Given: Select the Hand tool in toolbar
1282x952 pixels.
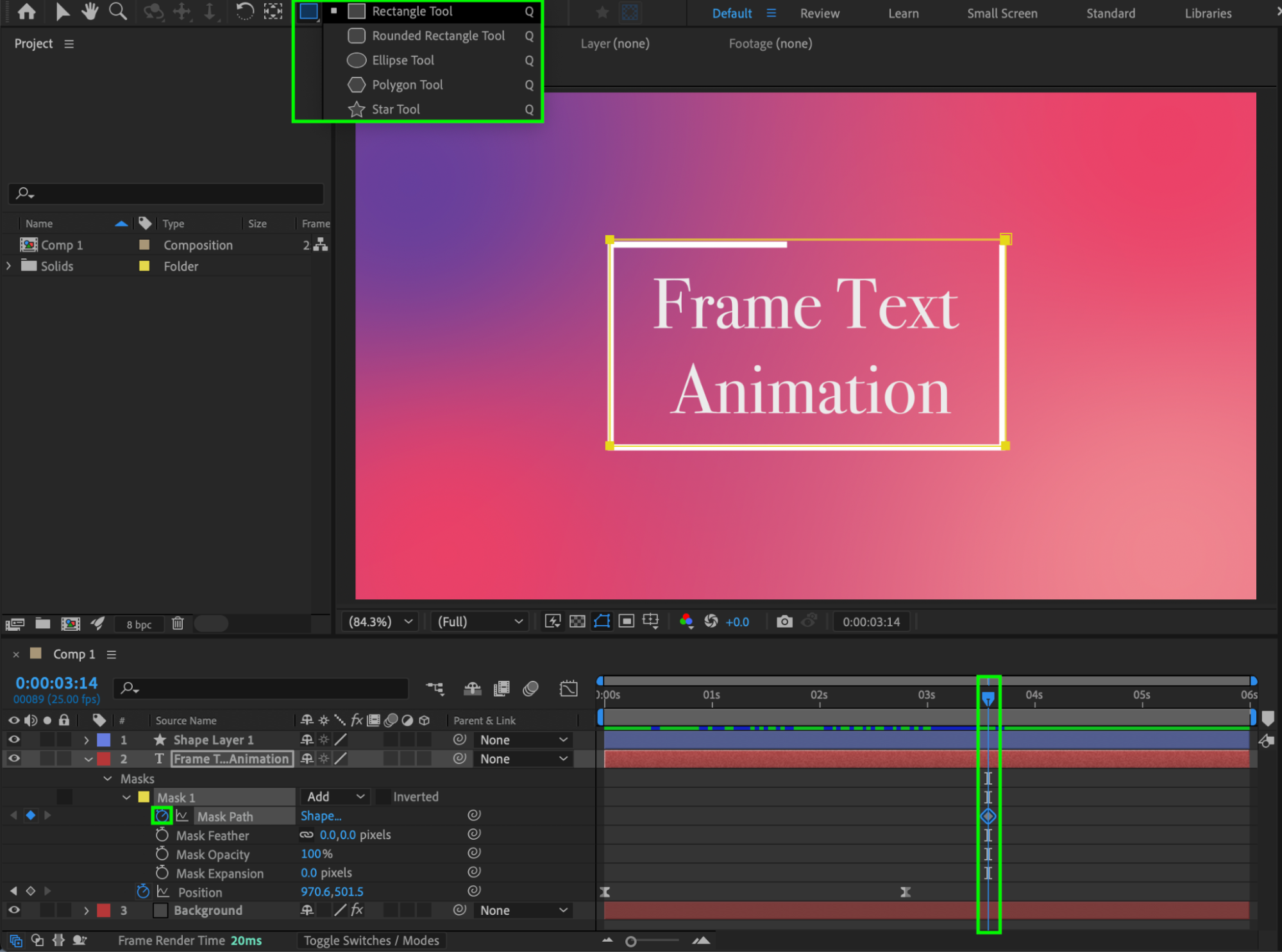Looking at the screenshot, I should 89,11.
